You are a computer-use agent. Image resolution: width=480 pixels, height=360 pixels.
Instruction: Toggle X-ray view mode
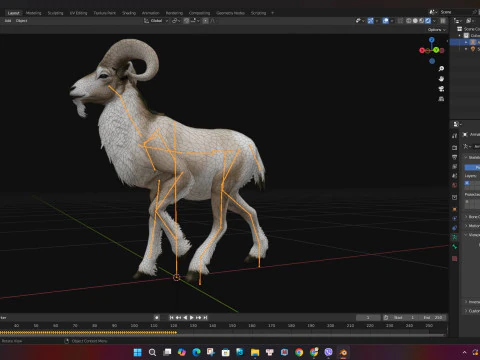[x=400, y=21]
